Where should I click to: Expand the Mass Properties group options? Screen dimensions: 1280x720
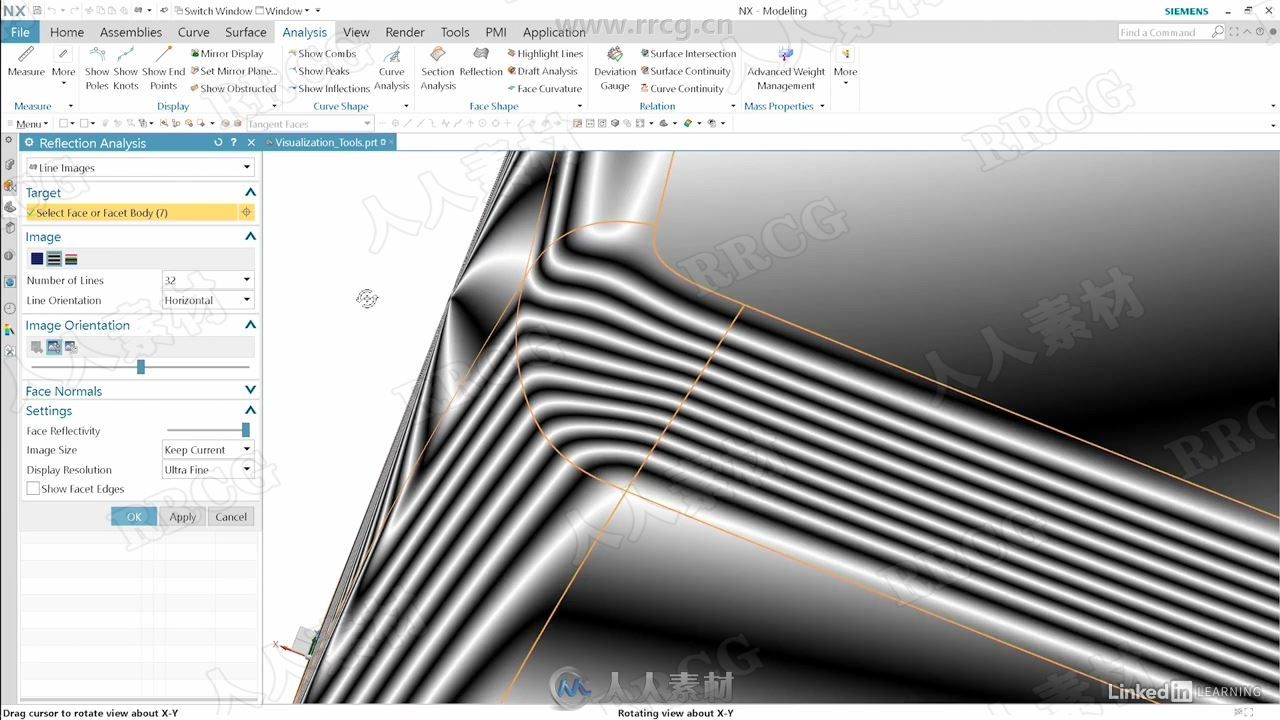pyautogui.click(x=822, y=106)
